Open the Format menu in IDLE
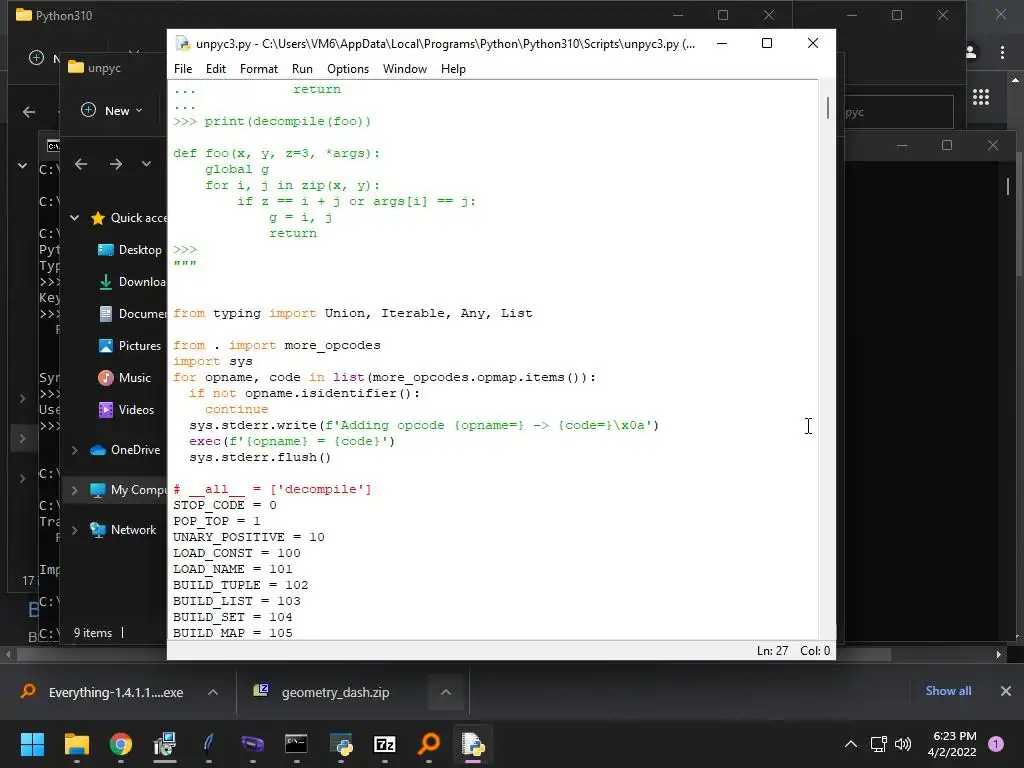Viewport: 1024px width, 768px height. tap(259, 69)
